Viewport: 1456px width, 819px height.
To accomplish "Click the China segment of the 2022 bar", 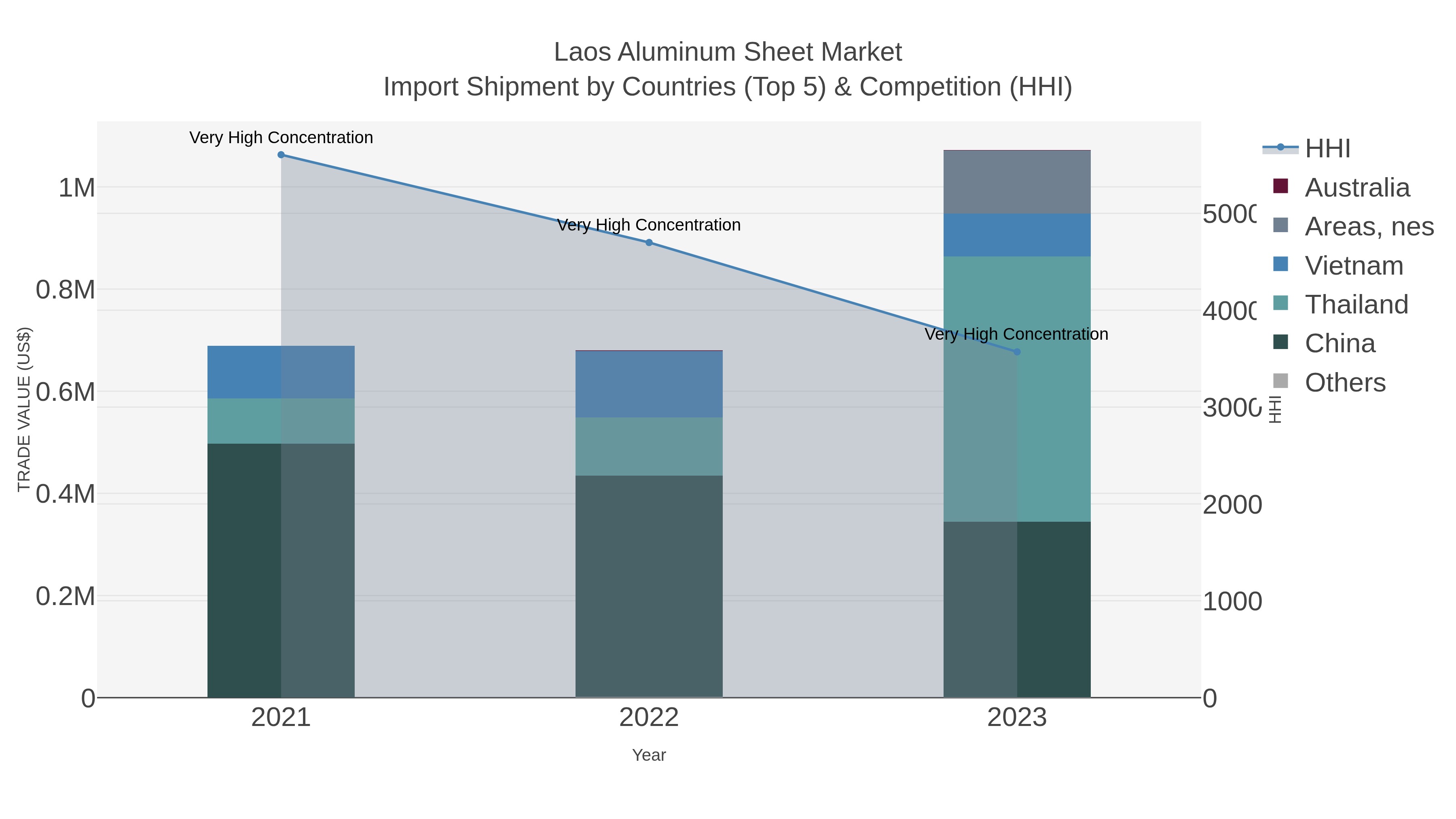I will tap(649, 586).
